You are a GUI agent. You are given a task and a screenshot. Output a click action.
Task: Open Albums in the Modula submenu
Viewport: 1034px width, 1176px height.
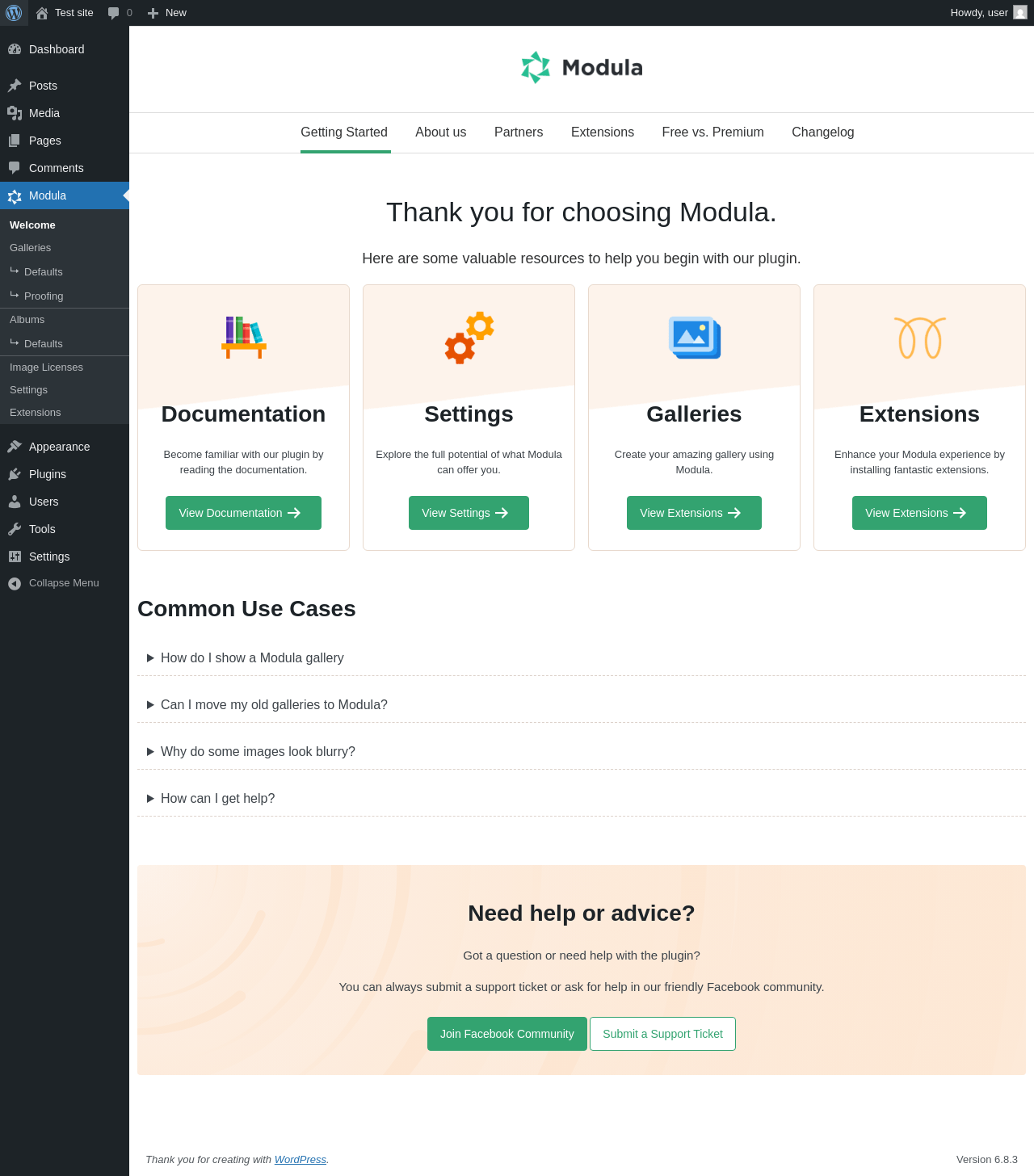(65, 320)
